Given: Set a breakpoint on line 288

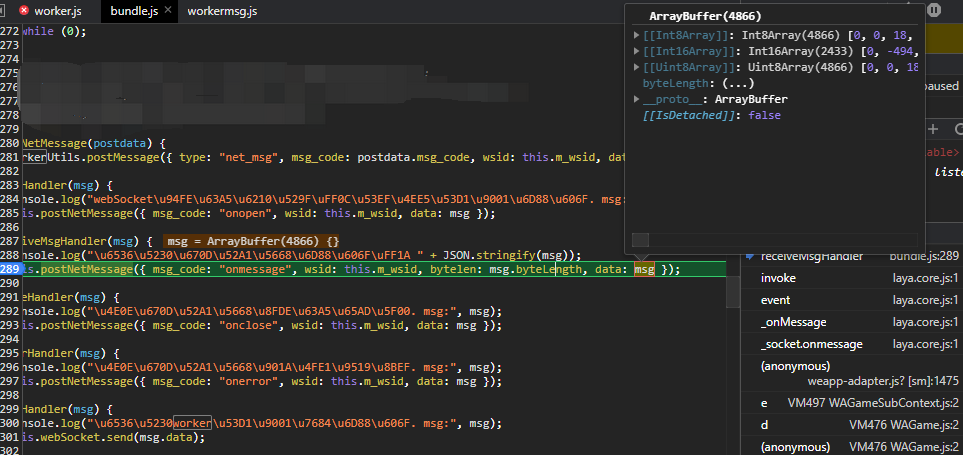Looking at the screenshot, I should 10,254.
